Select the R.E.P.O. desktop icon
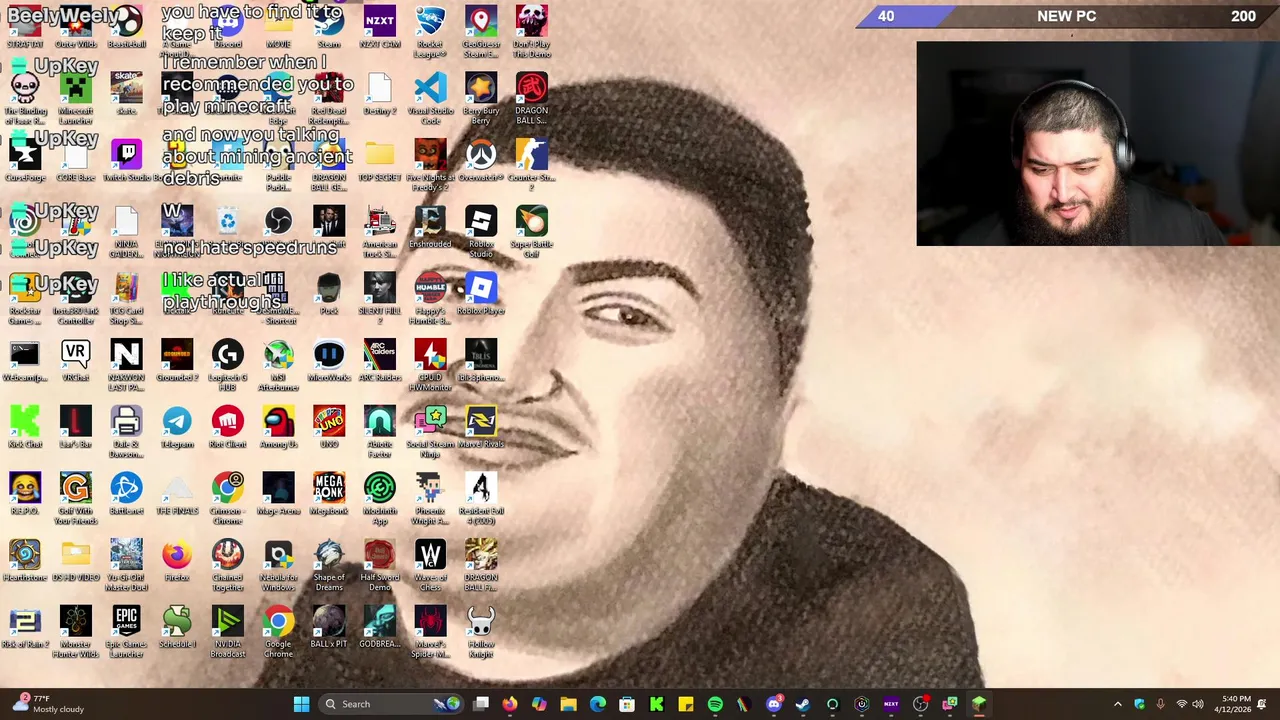Image resolution: width=1280 pixels, height=720 pixels. (x=25, y=495)
